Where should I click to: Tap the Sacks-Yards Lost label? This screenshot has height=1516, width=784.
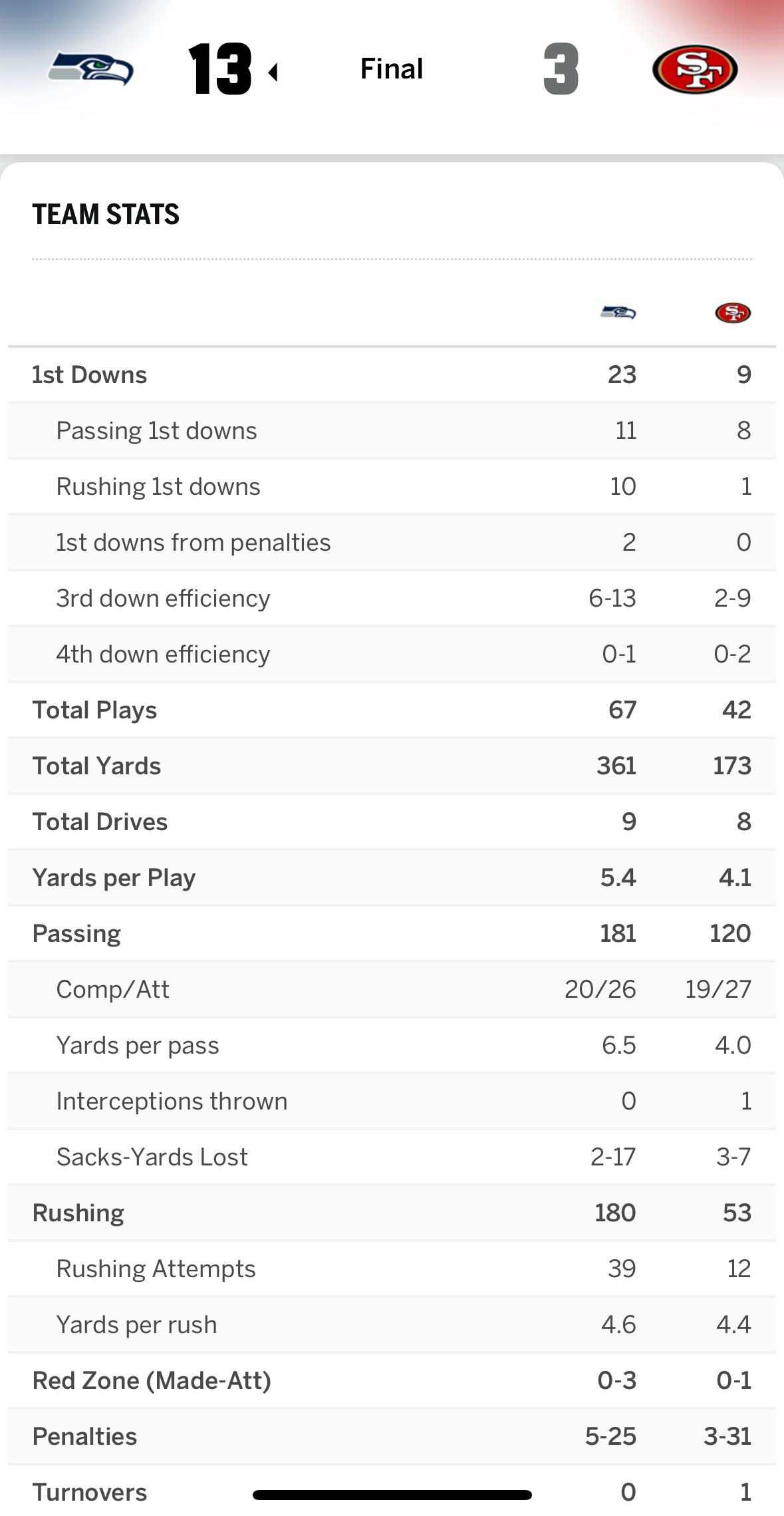152,1157
